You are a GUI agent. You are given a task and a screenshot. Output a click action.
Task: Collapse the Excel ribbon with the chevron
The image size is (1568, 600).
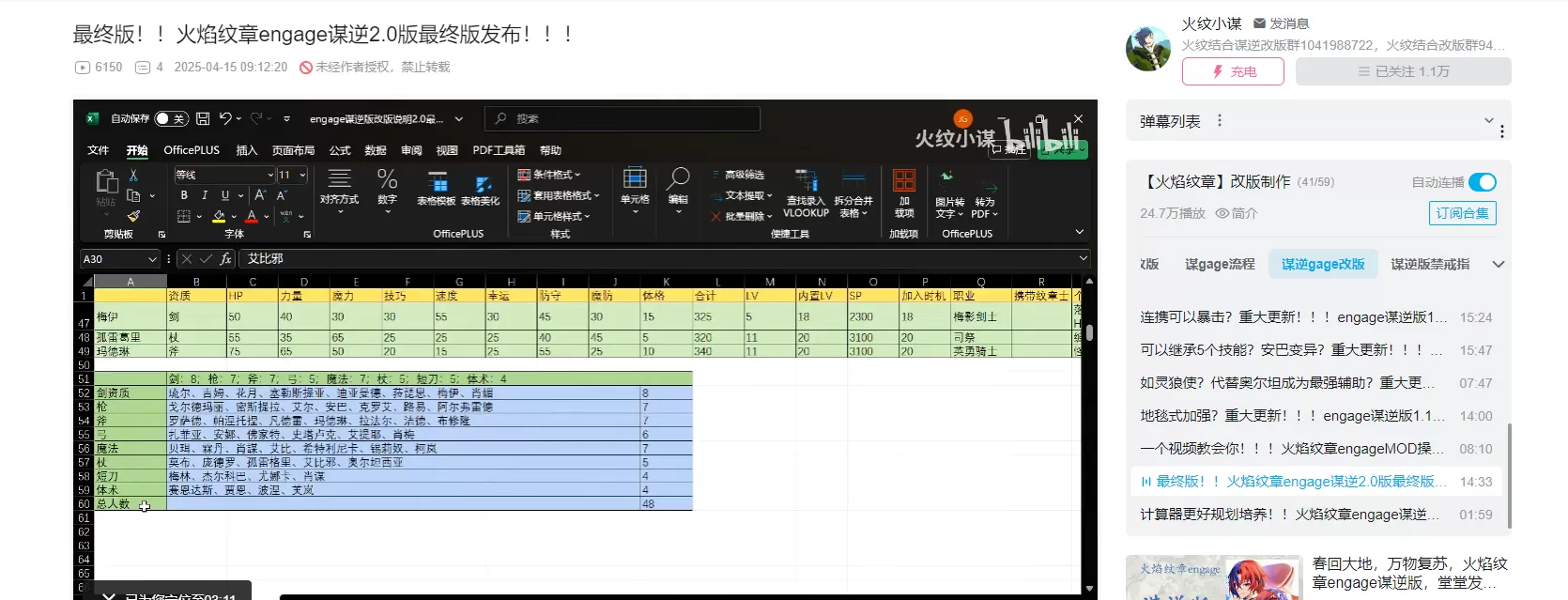pos(1080,232)
